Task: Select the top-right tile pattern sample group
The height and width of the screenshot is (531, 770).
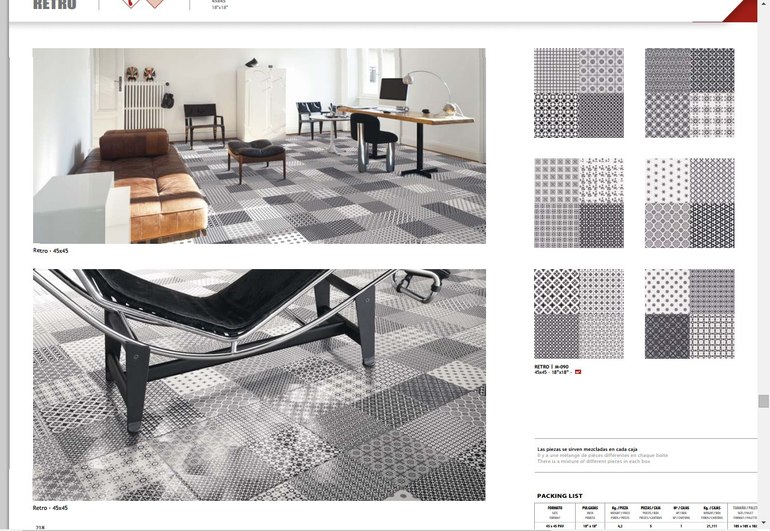Action: (690, 93)
